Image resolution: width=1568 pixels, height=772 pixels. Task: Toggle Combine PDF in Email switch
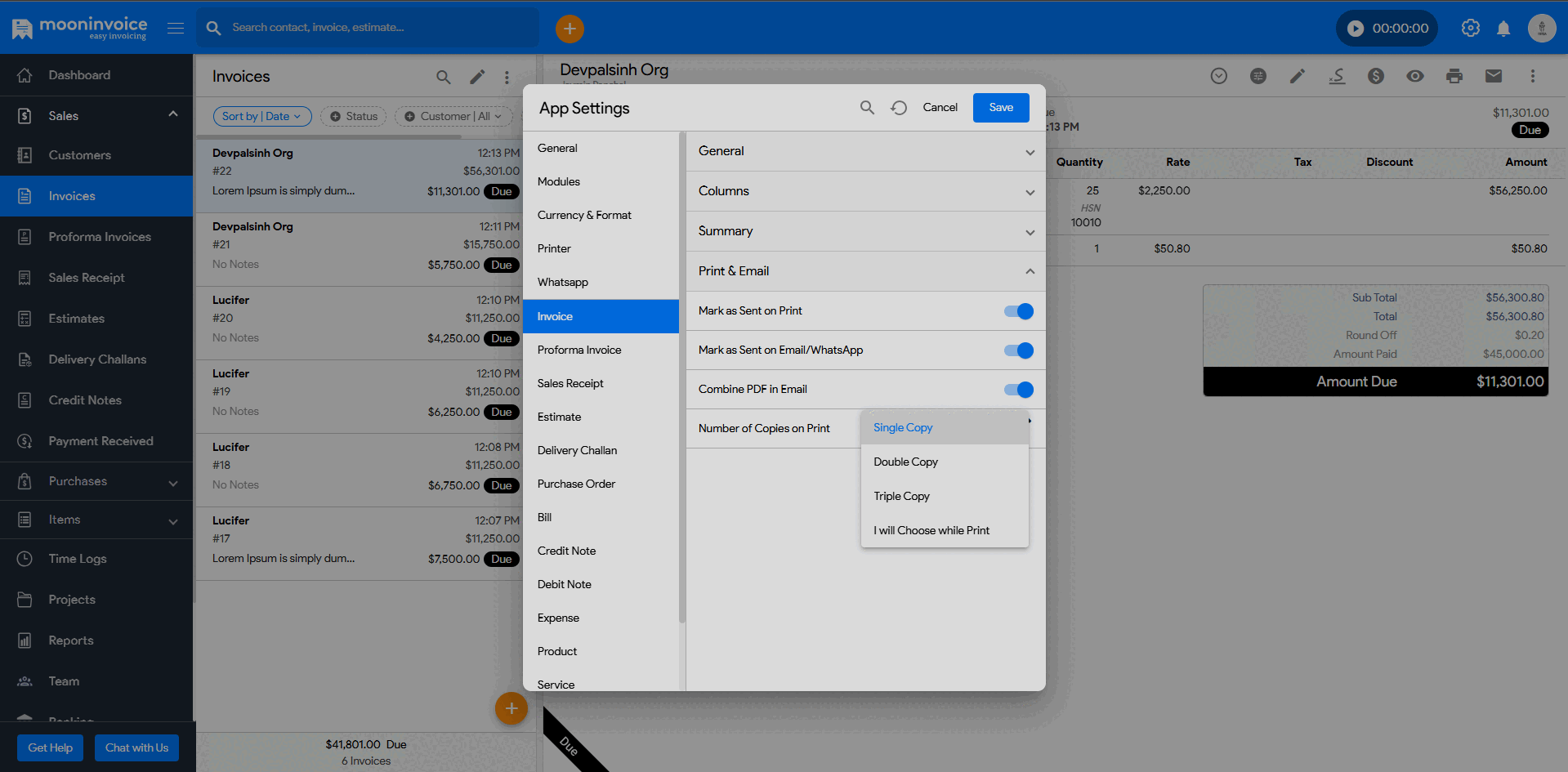point(1019,390)
